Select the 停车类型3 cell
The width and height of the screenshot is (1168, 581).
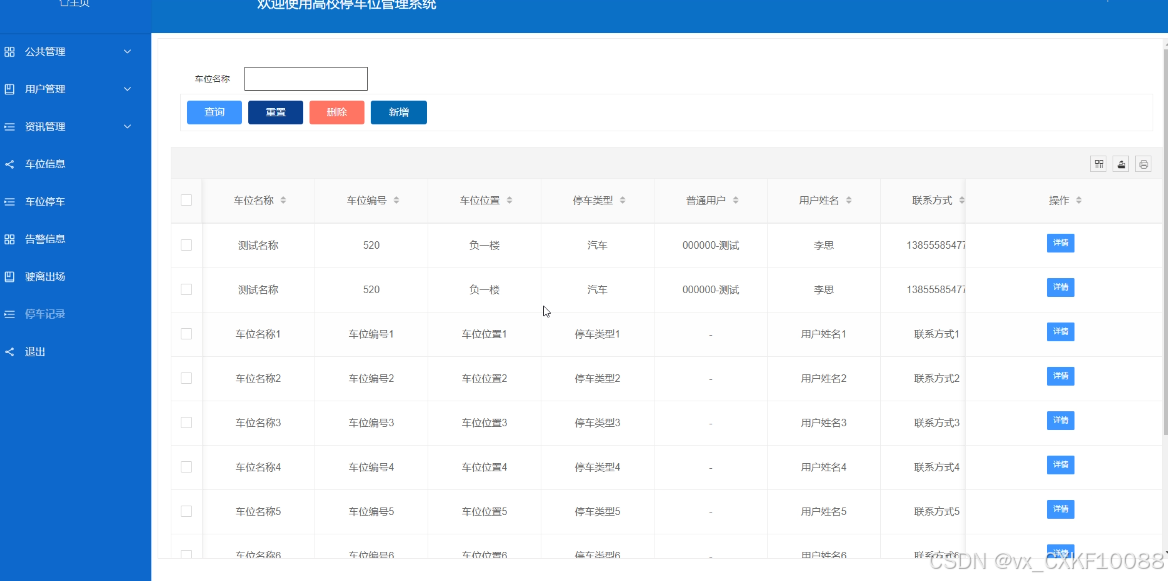[597, 423]
